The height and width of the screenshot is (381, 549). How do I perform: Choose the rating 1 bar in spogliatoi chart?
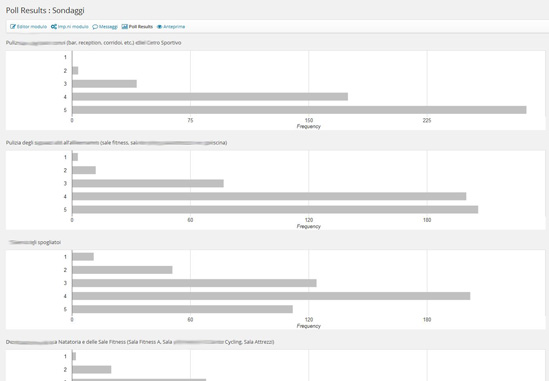click(83, 257)
